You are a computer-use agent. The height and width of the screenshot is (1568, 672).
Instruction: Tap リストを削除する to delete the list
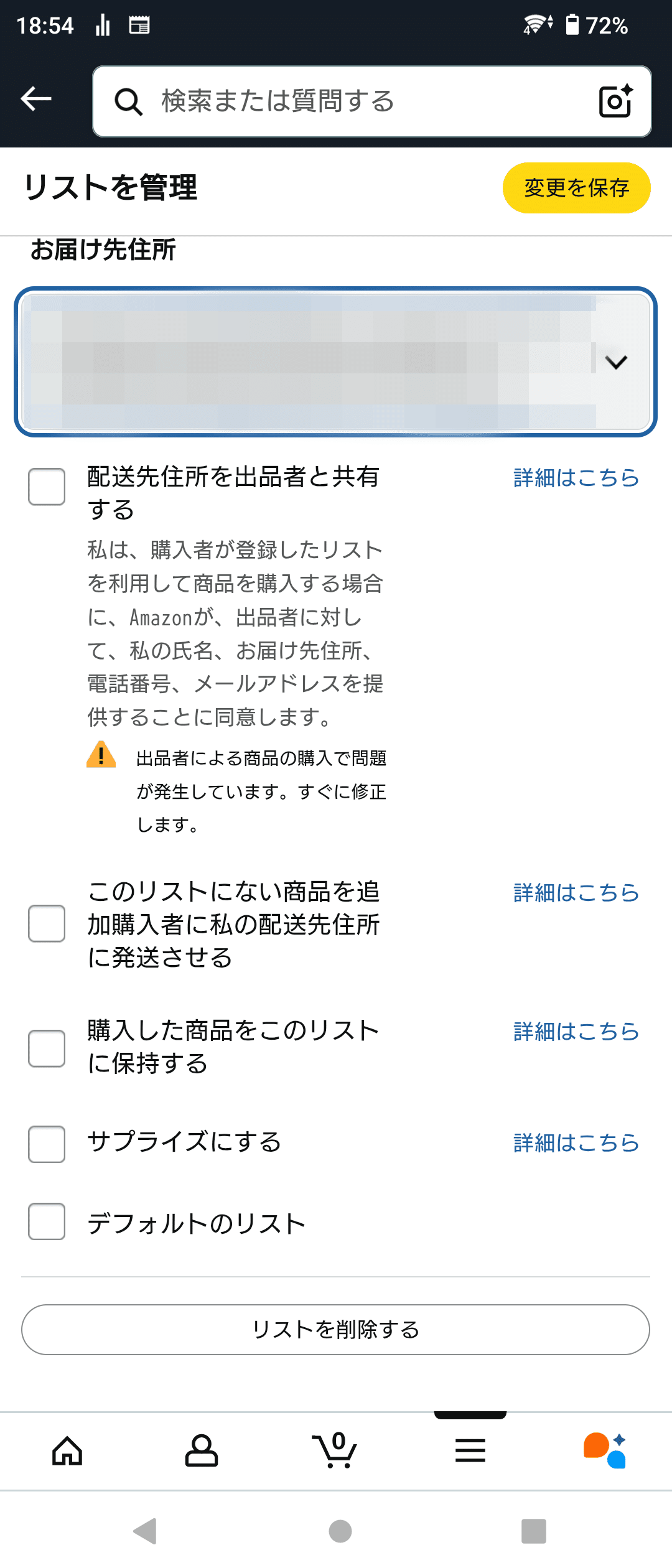[x=336, y=1330]
